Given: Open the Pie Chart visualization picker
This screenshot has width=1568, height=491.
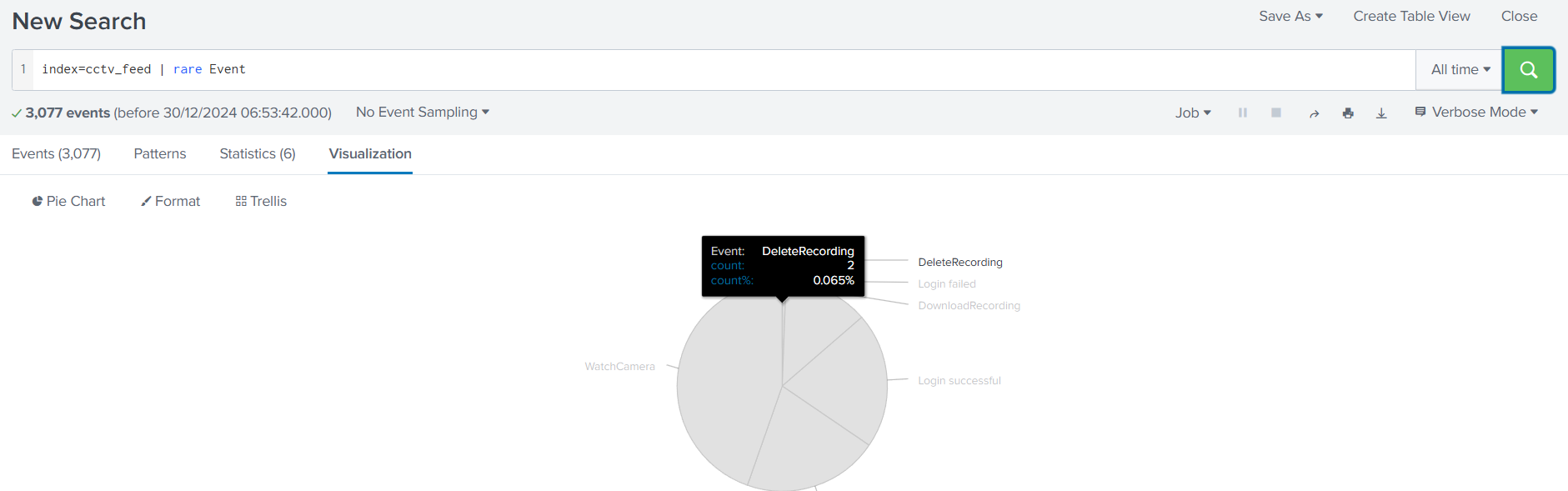Looking at the screenshot, I should coord(68,201).
